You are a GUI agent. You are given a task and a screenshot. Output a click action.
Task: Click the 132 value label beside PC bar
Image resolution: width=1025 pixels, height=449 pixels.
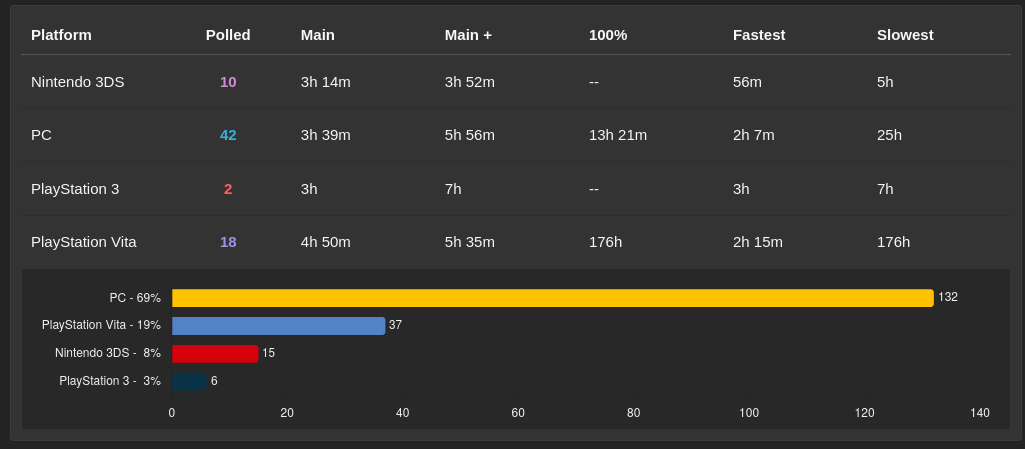[948, 297]
